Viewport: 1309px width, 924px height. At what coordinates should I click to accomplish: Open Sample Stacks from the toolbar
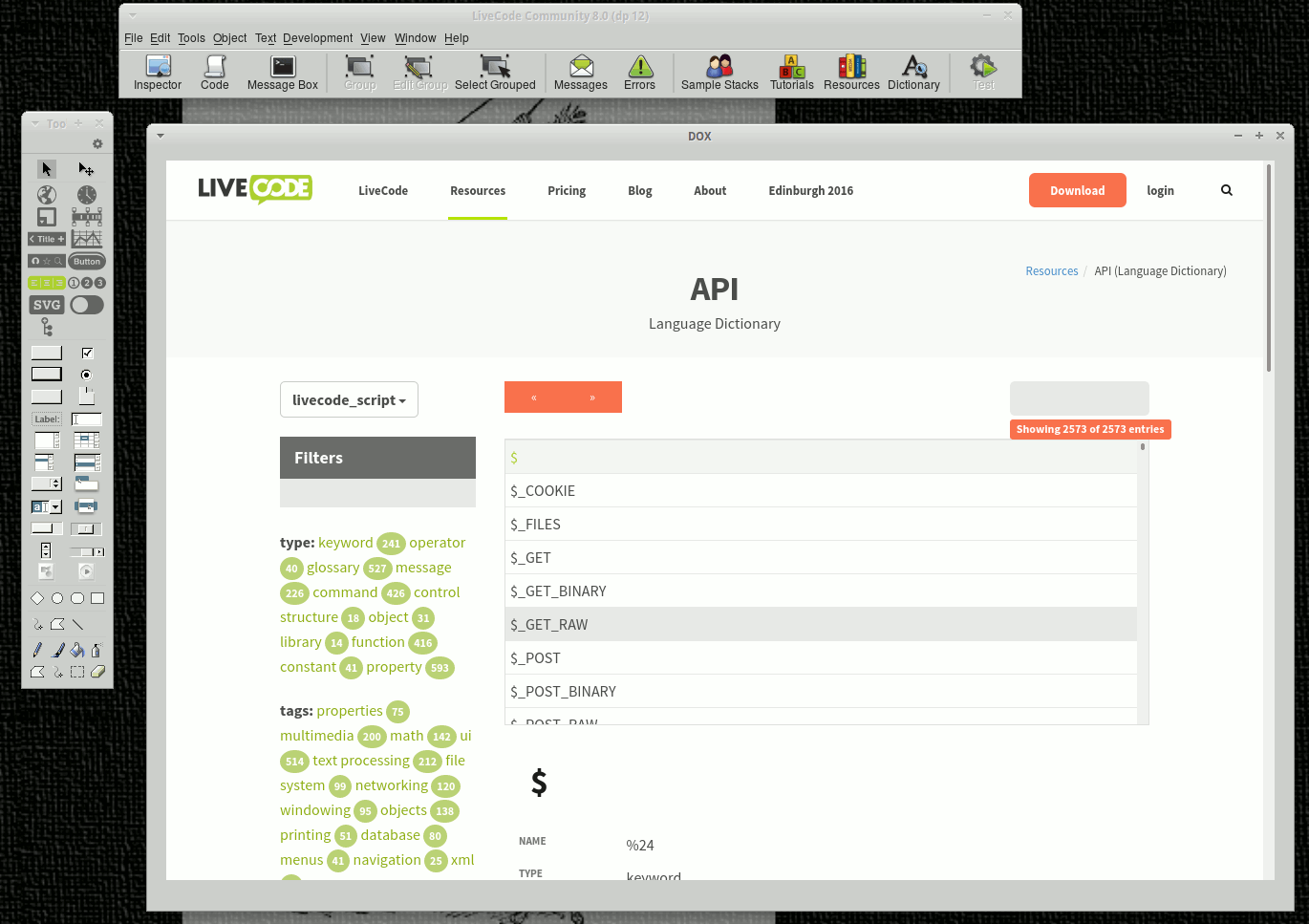coord(719,74)
